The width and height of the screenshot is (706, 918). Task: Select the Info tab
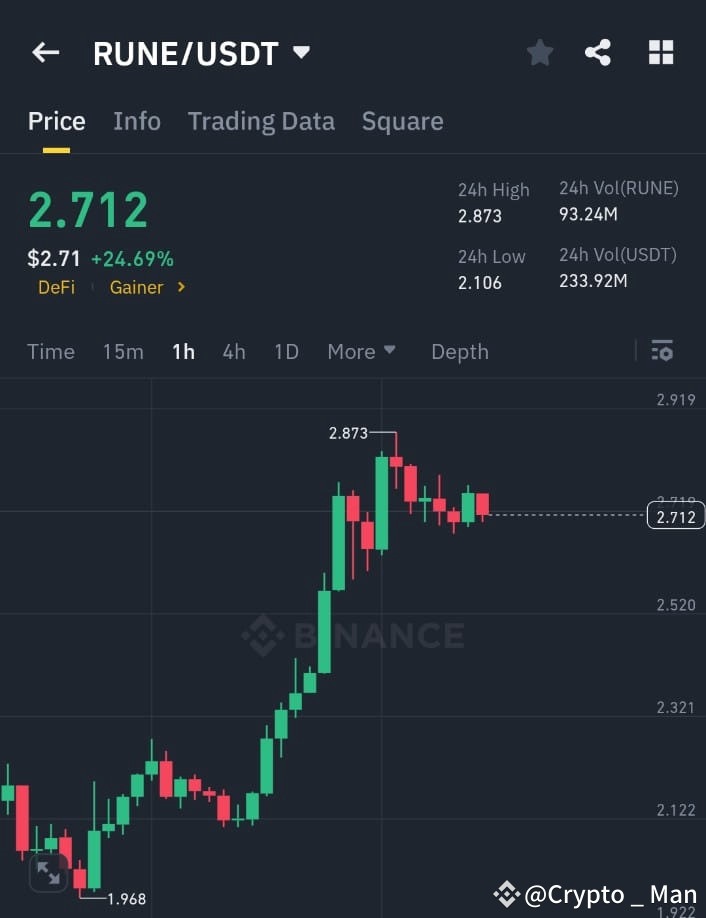point(137,121)
